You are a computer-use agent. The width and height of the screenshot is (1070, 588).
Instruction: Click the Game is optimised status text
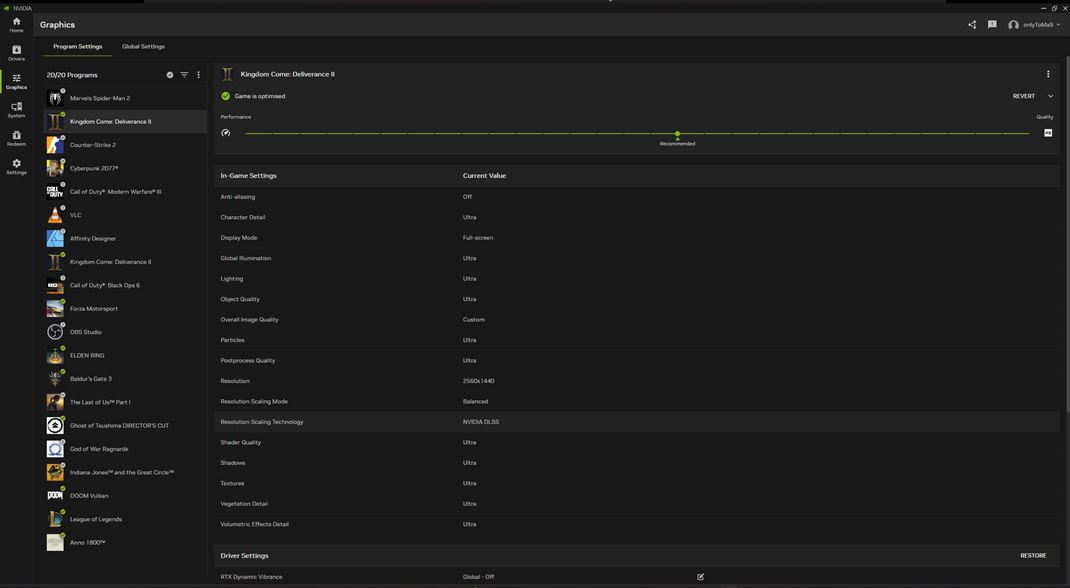coord(260,96)
